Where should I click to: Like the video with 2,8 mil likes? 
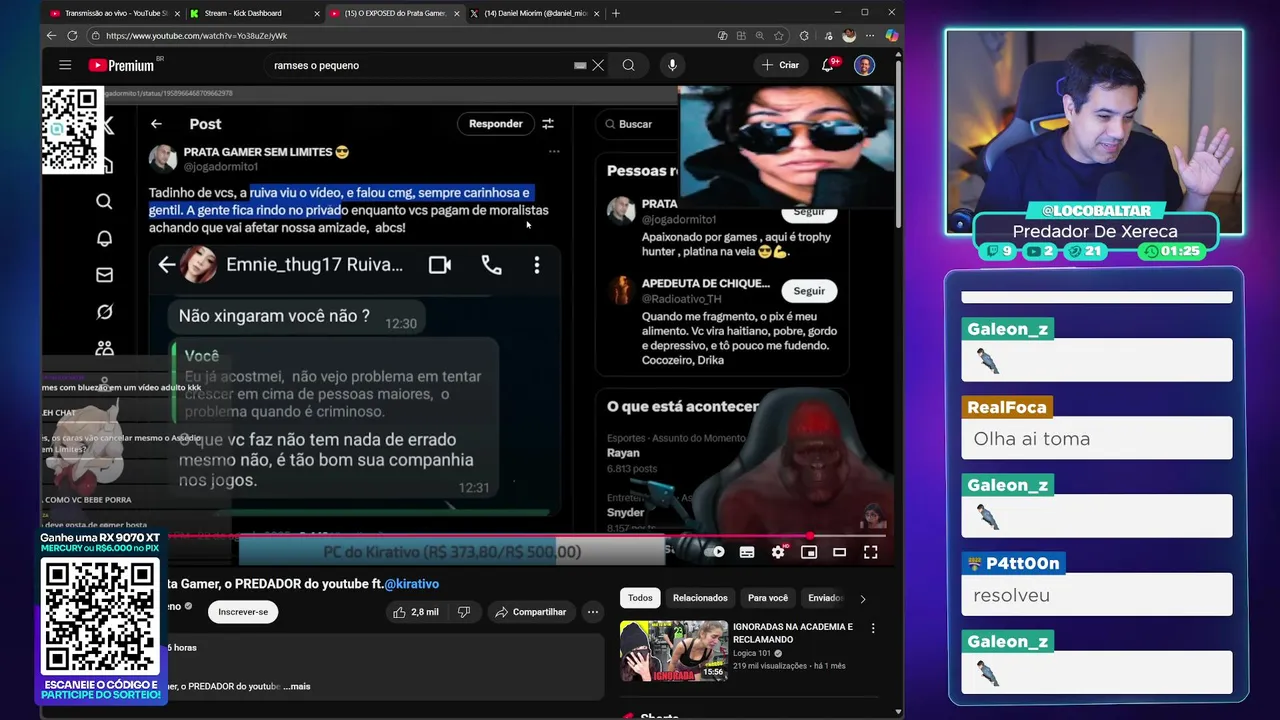point(416,612)
